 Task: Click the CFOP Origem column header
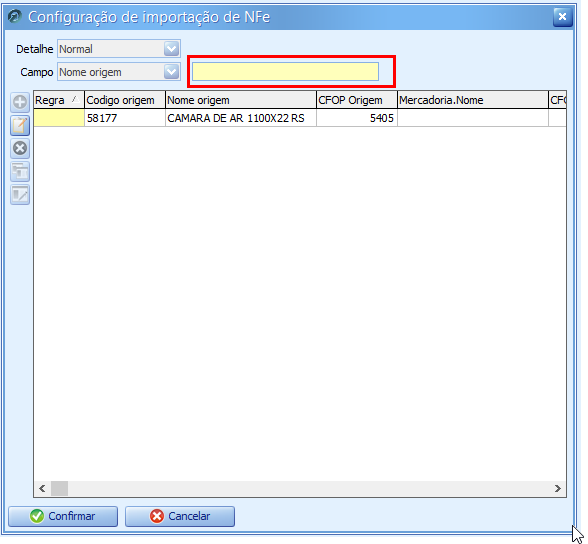[357, 100]
